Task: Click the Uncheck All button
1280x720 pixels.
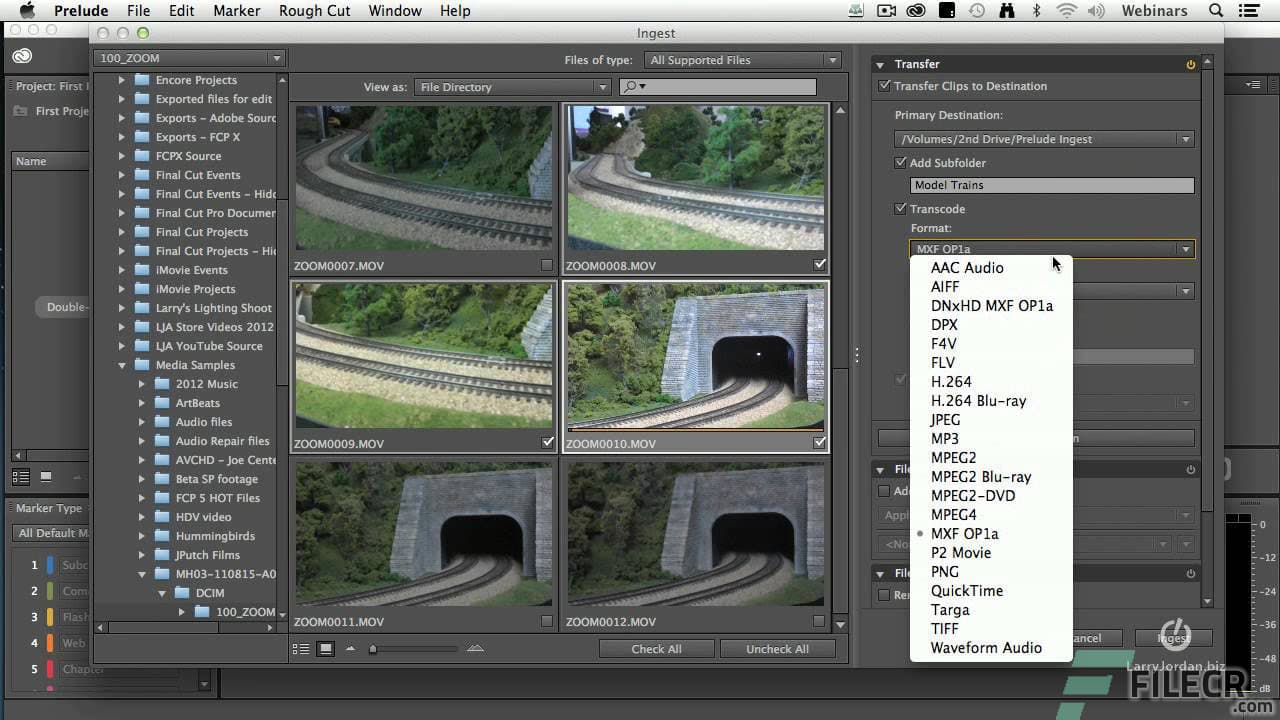Action: (x=778, y=648)
